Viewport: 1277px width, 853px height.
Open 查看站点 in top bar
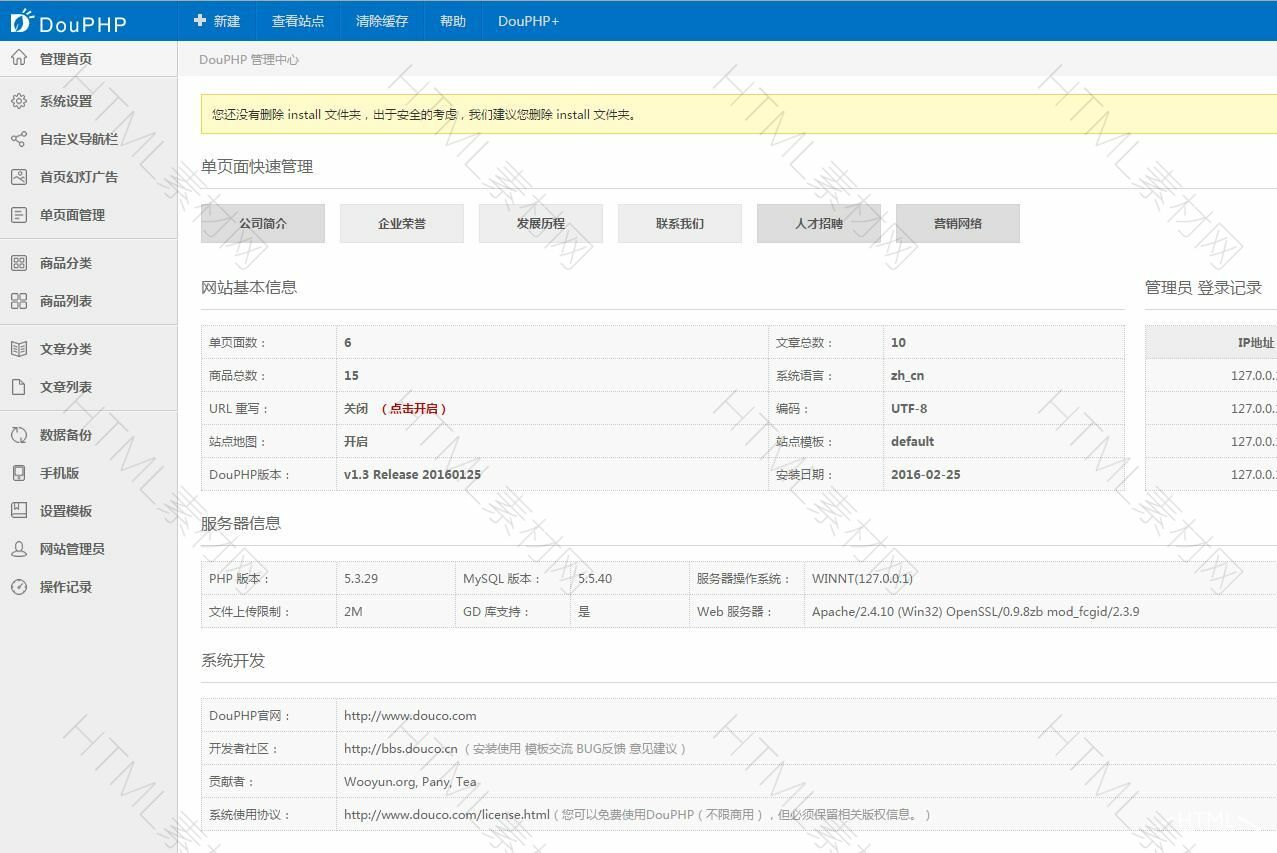point(298,21)
